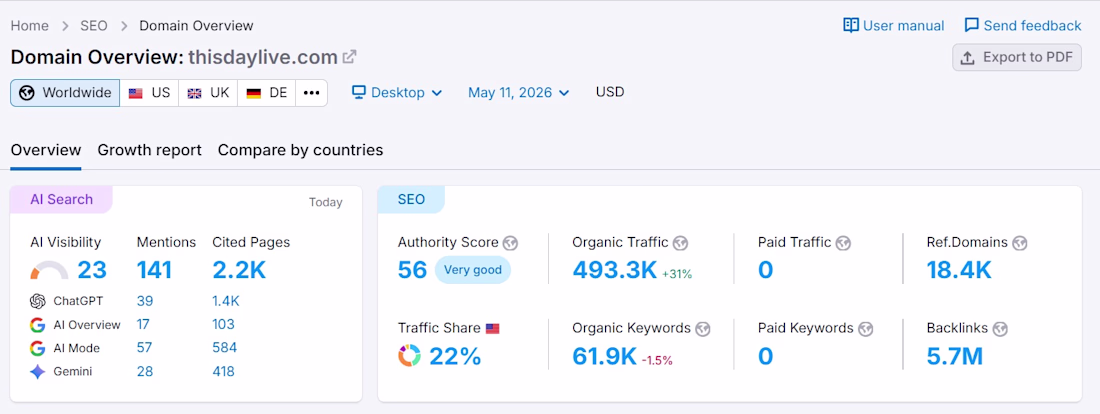1100x414 pixels.
Task: Click Gemini mentions value 28
Action: pos(145,371)
